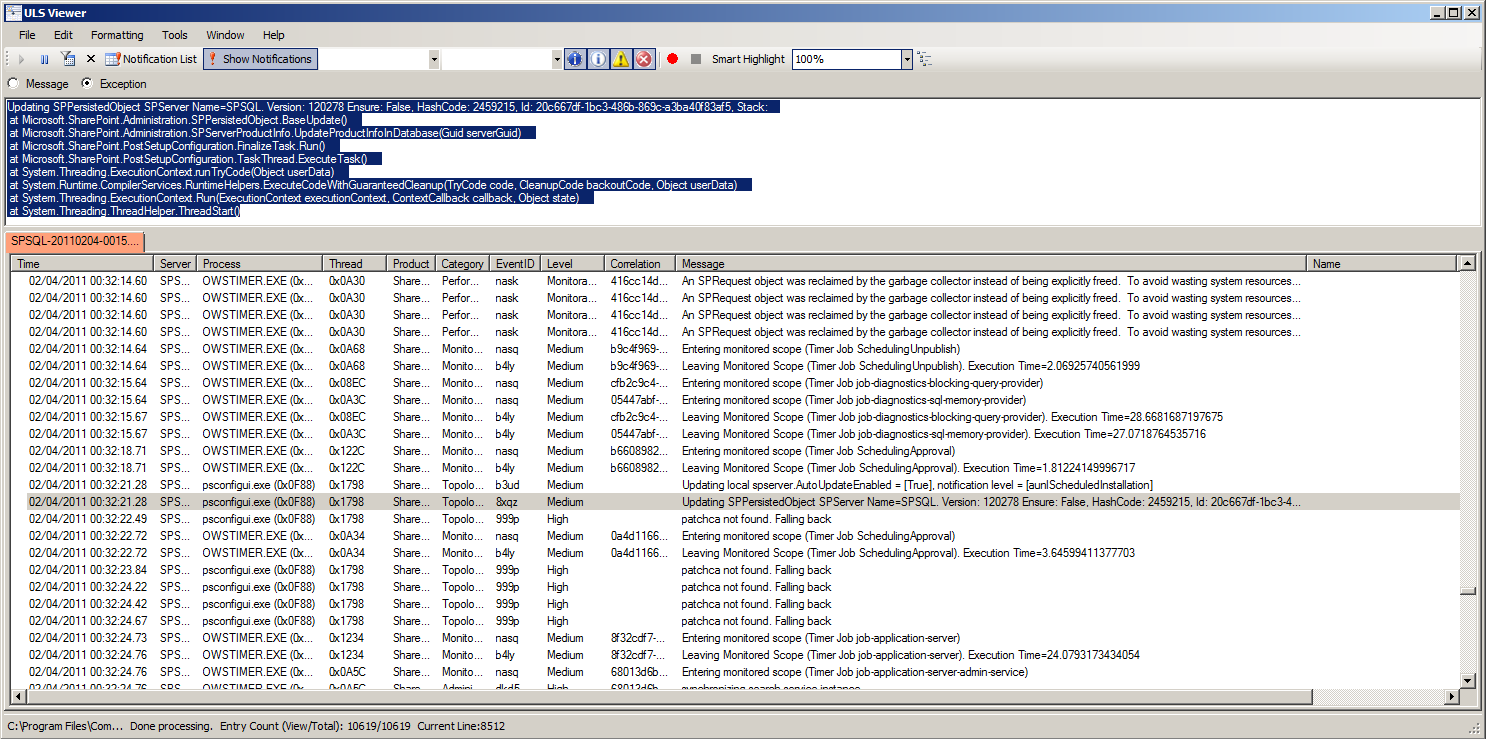The height and width of the screenshot is (739, 1486).
Task: Open the Formatting menu
Action: (117, 35)
